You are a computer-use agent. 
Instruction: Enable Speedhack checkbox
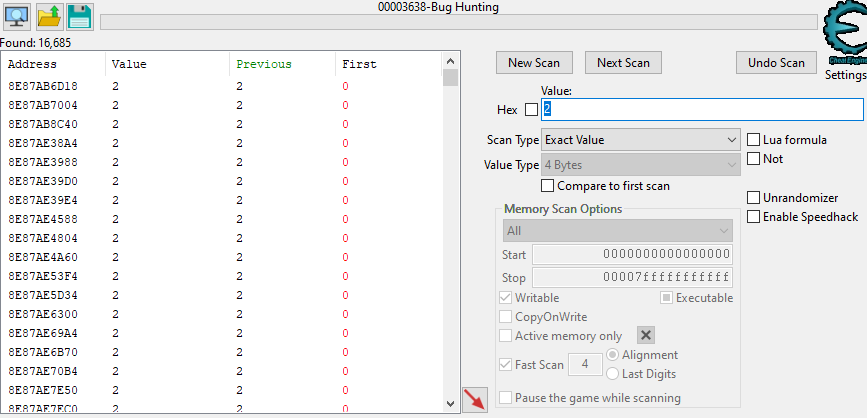[x=754, y=217]
